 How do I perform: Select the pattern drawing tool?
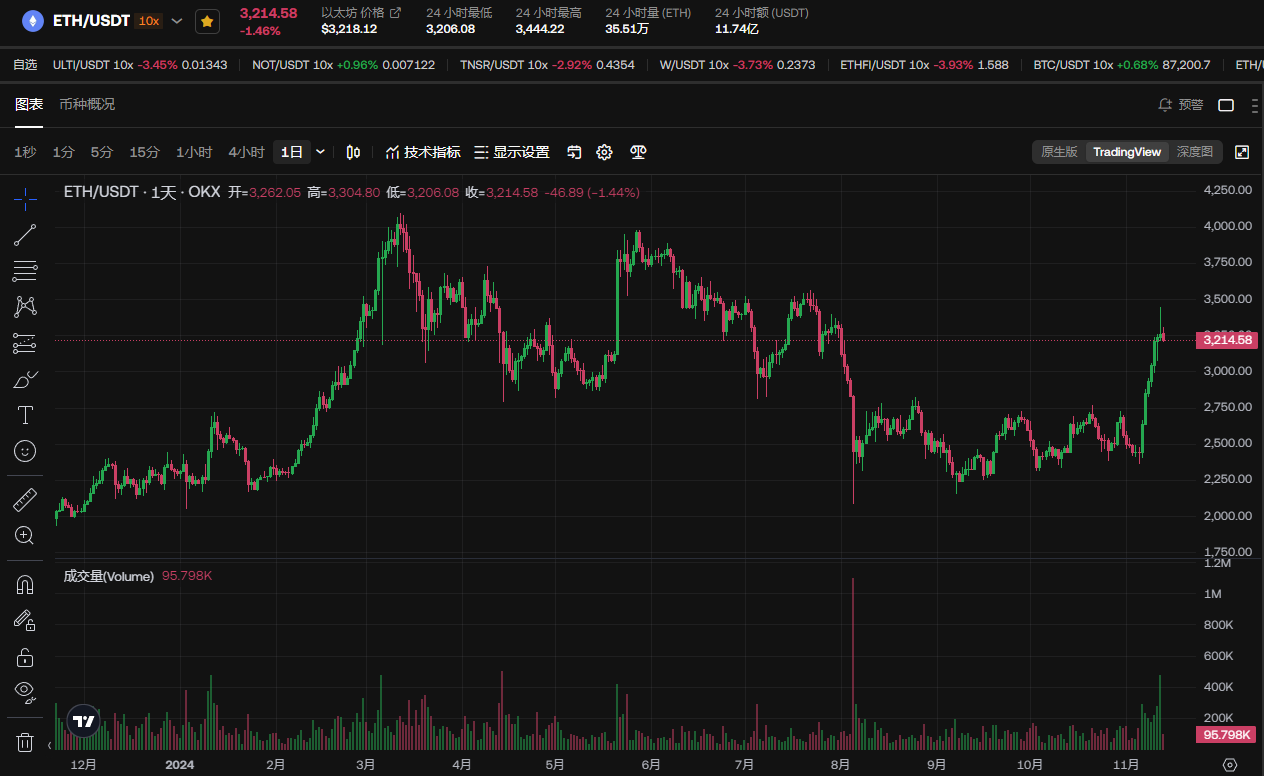coord(25,306)
